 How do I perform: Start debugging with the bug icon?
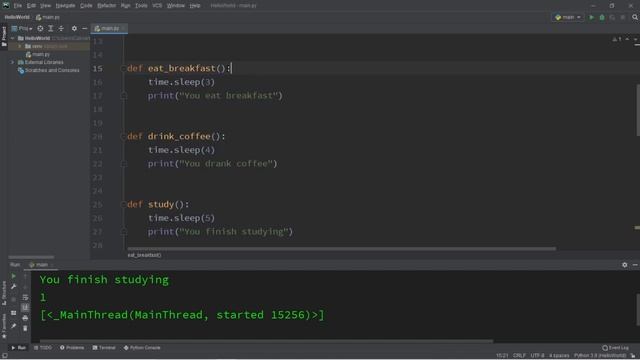(602, 17)
